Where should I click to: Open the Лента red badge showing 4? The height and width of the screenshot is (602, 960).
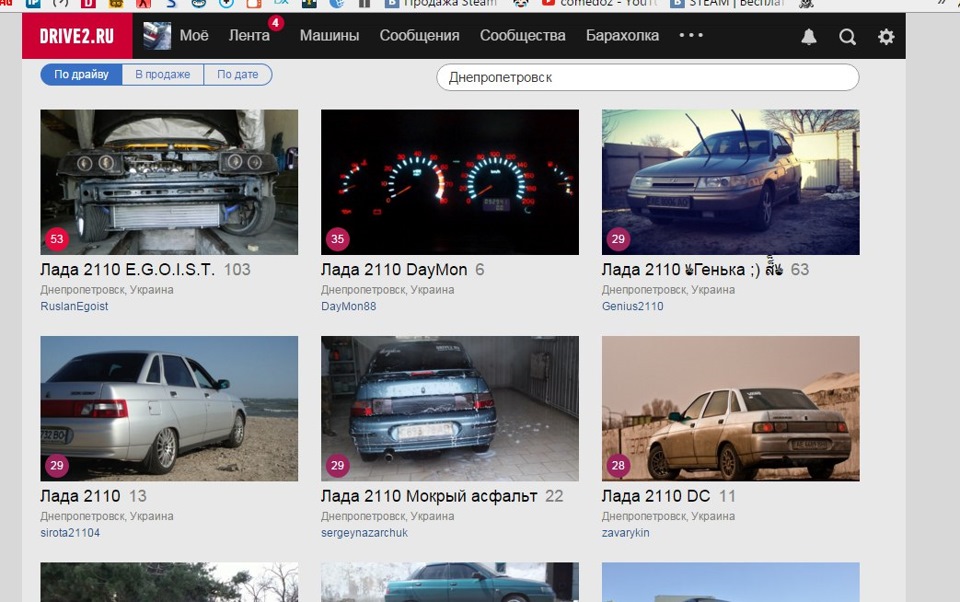pos(276,23)
